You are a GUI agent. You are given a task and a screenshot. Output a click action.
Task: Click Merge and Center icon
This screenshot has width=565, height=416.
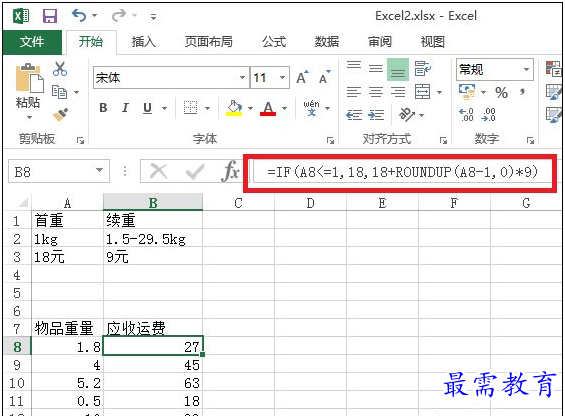coord(422,92)
